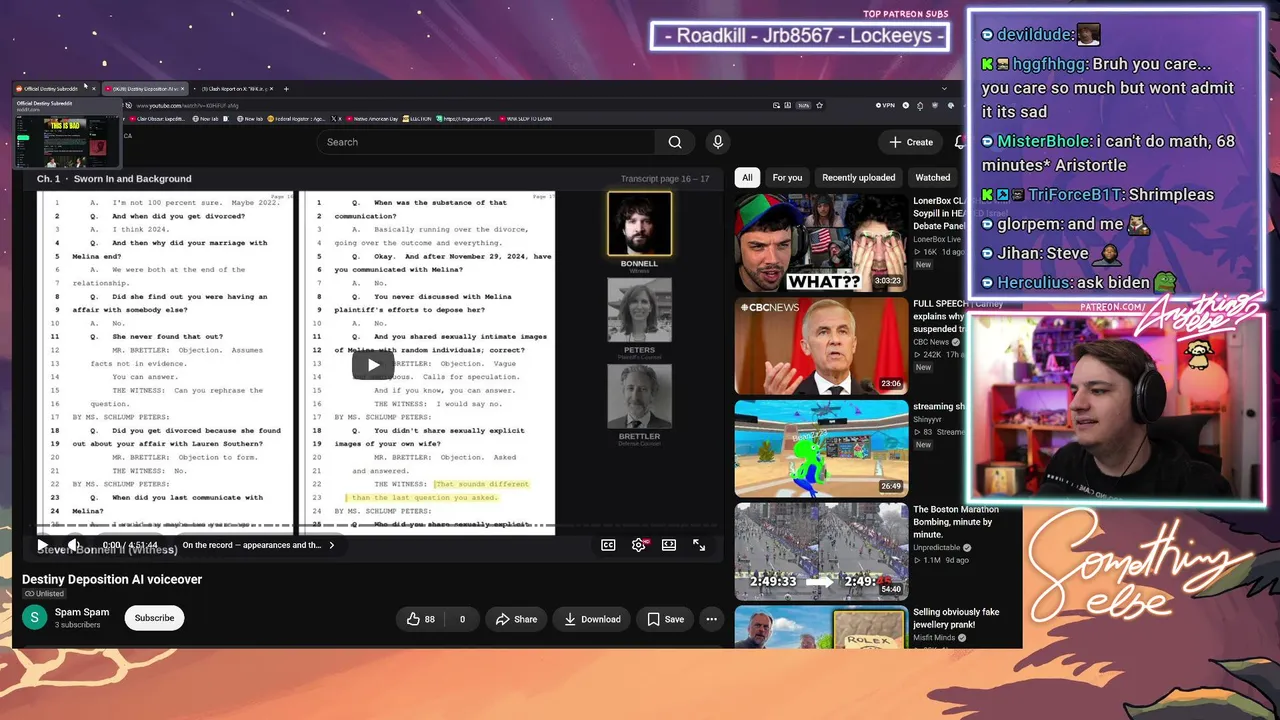Open LonerBox debate panel video thumbnail
1280x720 pixels.
pos(821,243)
